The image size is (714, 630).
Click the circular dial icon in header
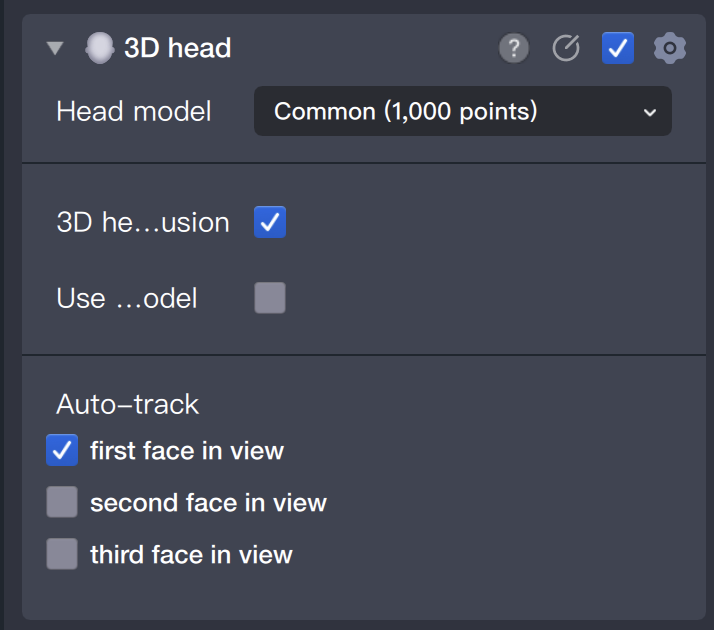(566, 48)
